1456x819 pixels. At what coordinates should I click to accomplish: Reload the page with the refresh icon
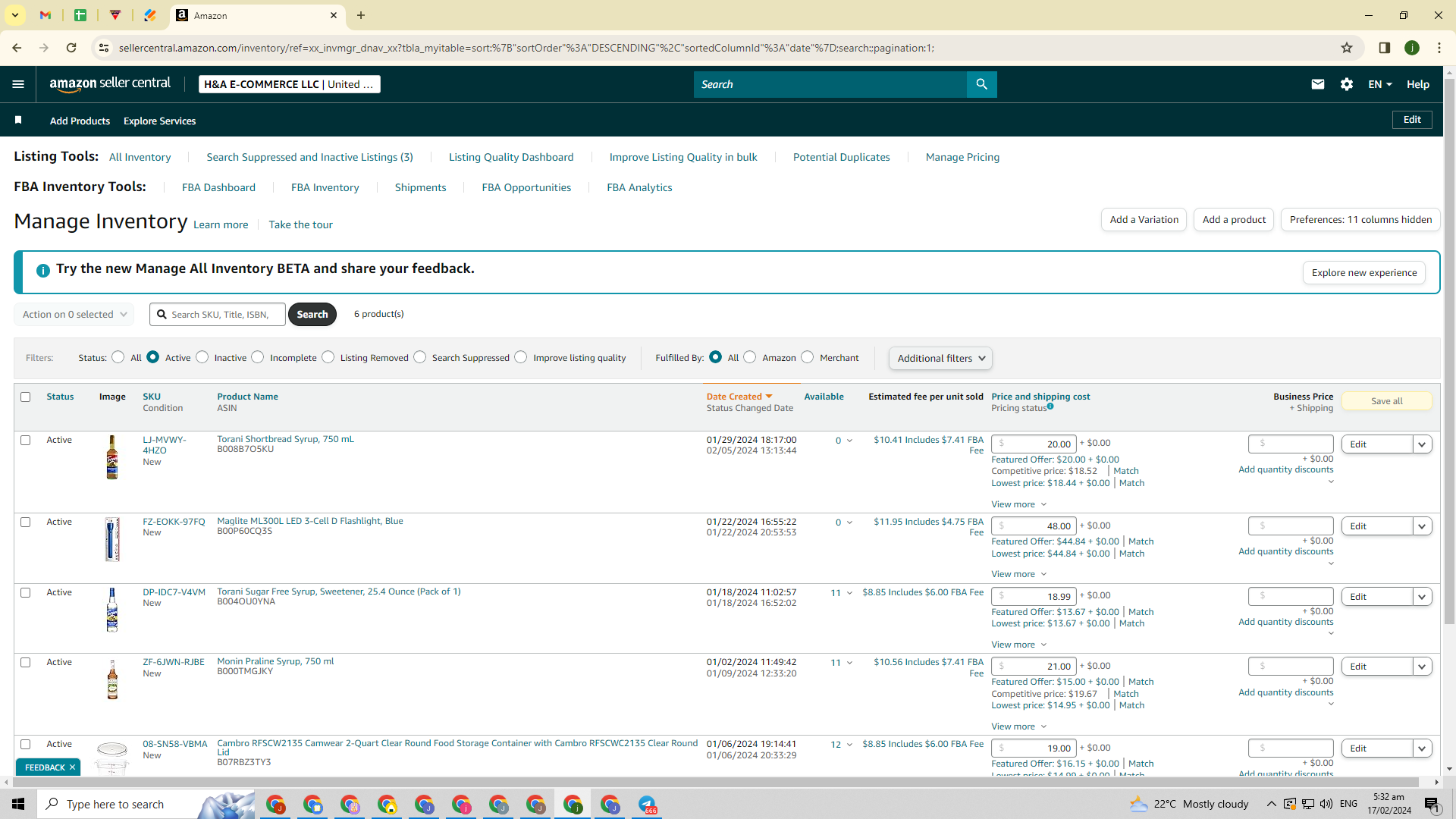tap(71, 48)
